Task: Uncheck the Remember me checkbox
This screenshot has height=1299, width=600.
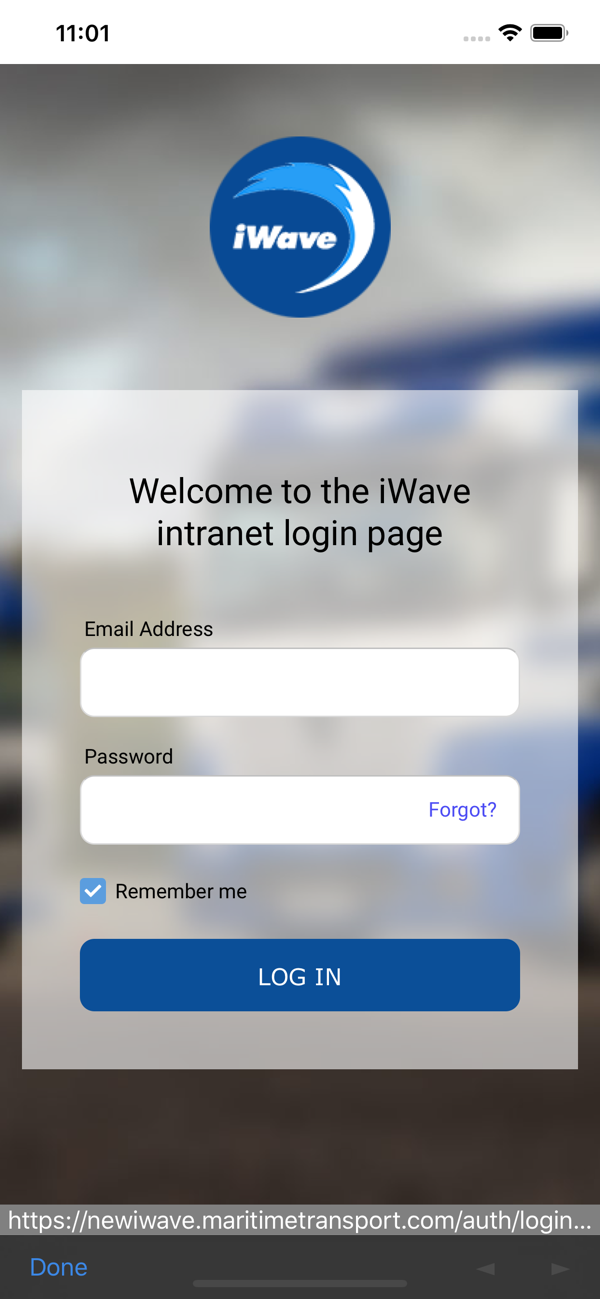Action: (93, 891)
